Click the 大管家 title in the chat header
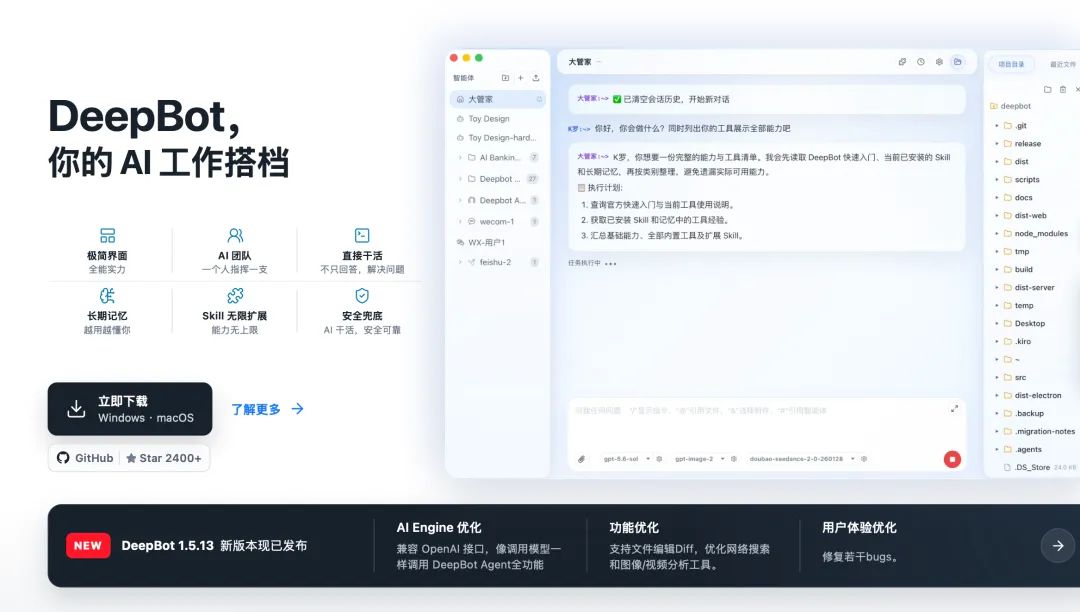The width and height of the screenshot is (1080, 612). [x=580, y=62]
